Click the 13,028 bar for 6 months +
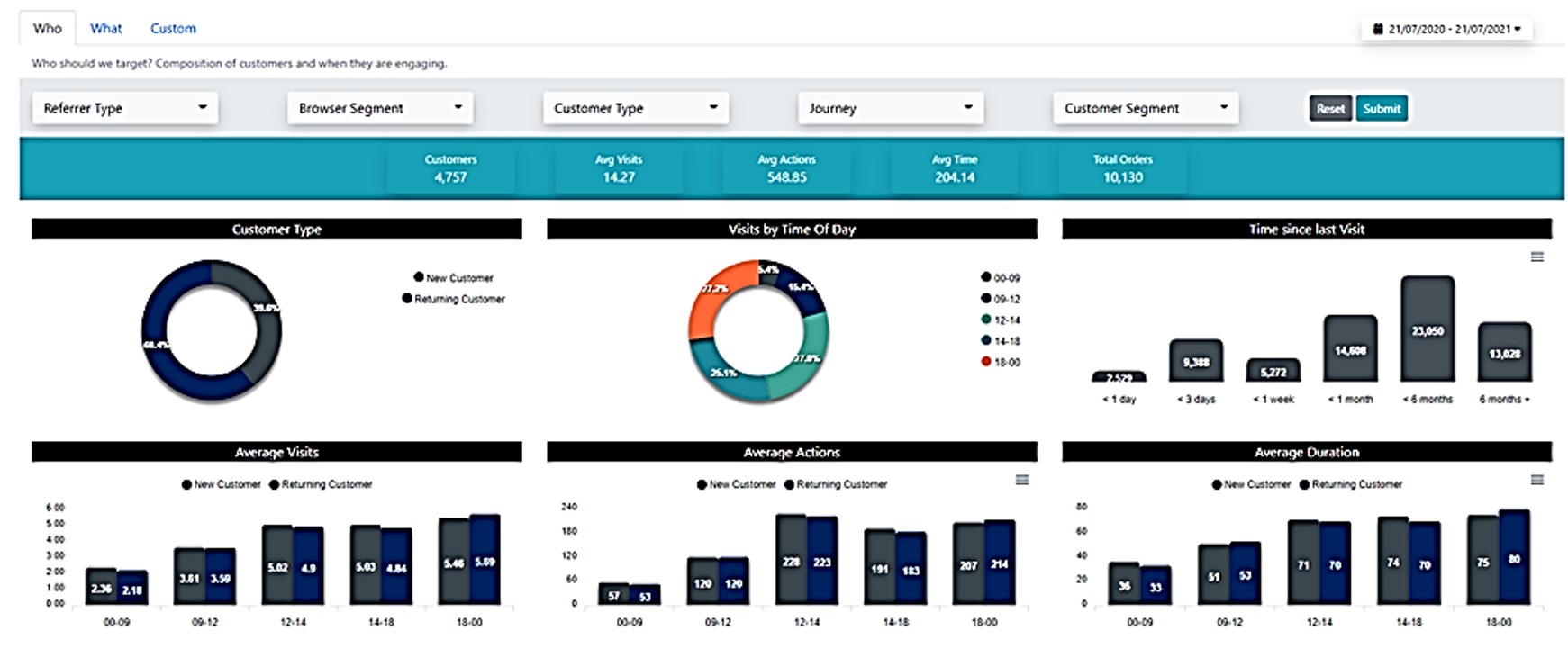1568x658 pixels. coord(1505,353)
